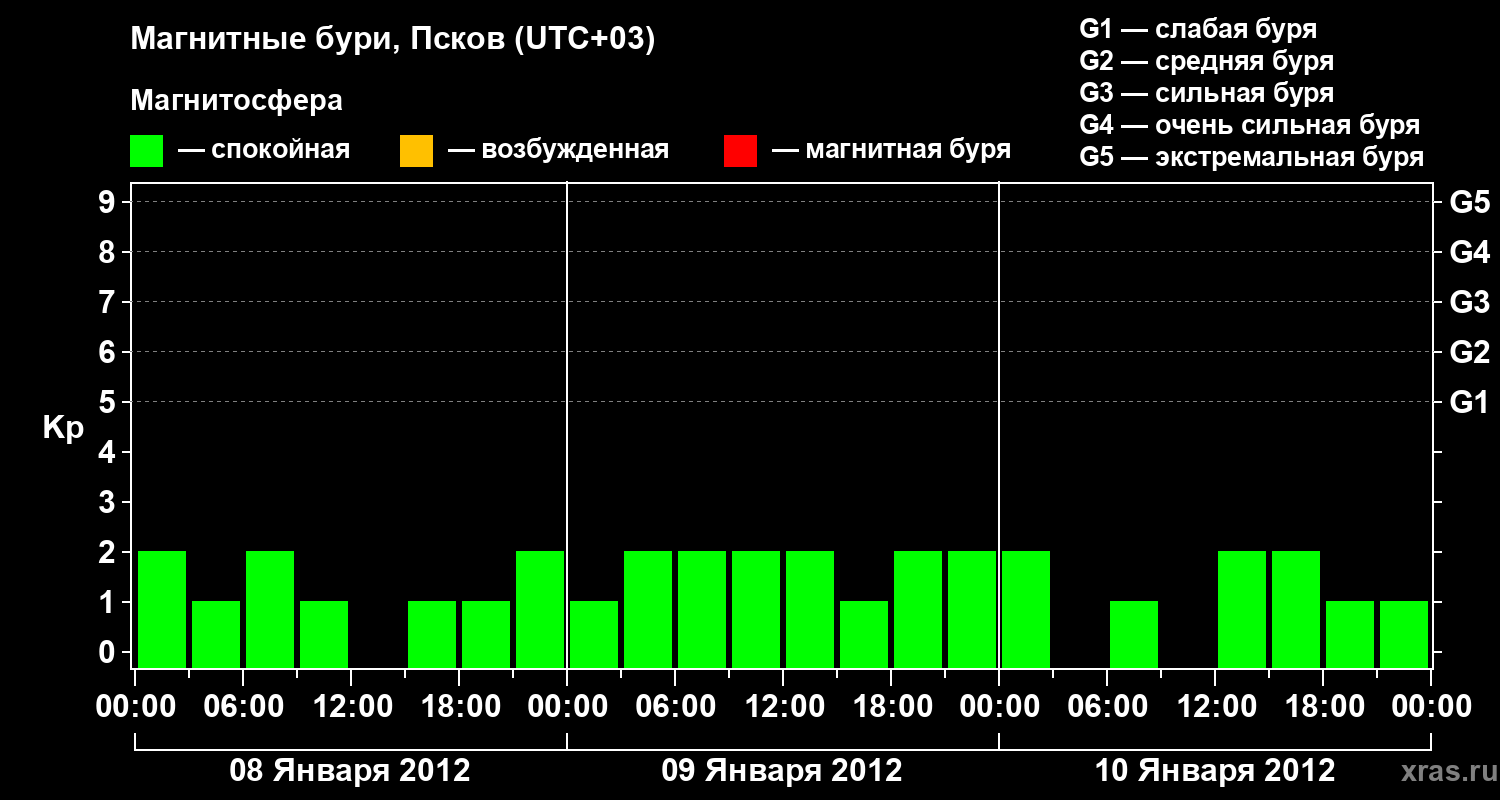Click '12:00' time label under 08 January
This screenshot has width=1500, height=800.
click(351, 707)
